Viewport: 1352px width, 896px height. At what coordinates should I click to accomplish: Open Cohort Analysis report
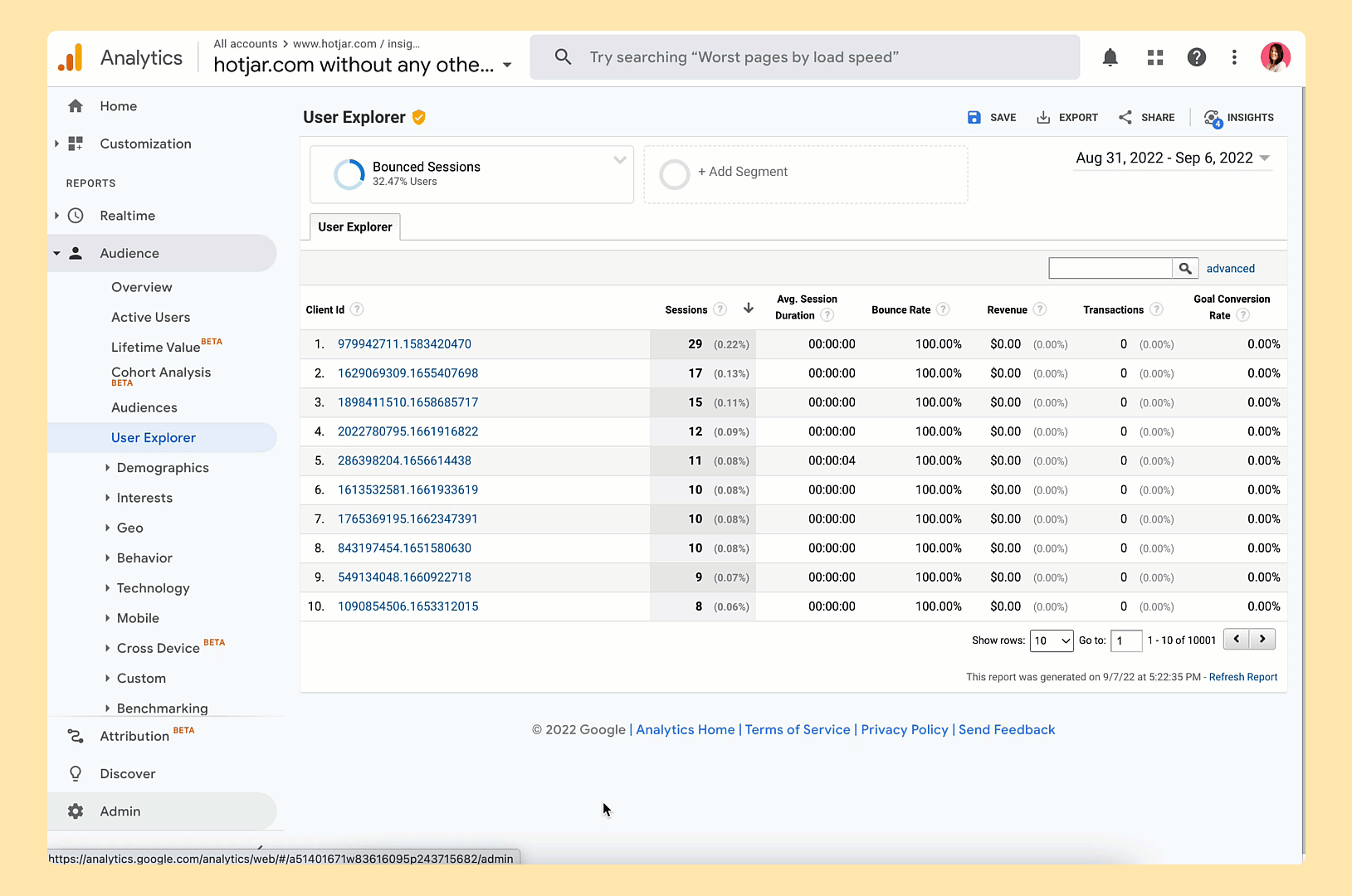pyautogui.click(x=161, y=373)
